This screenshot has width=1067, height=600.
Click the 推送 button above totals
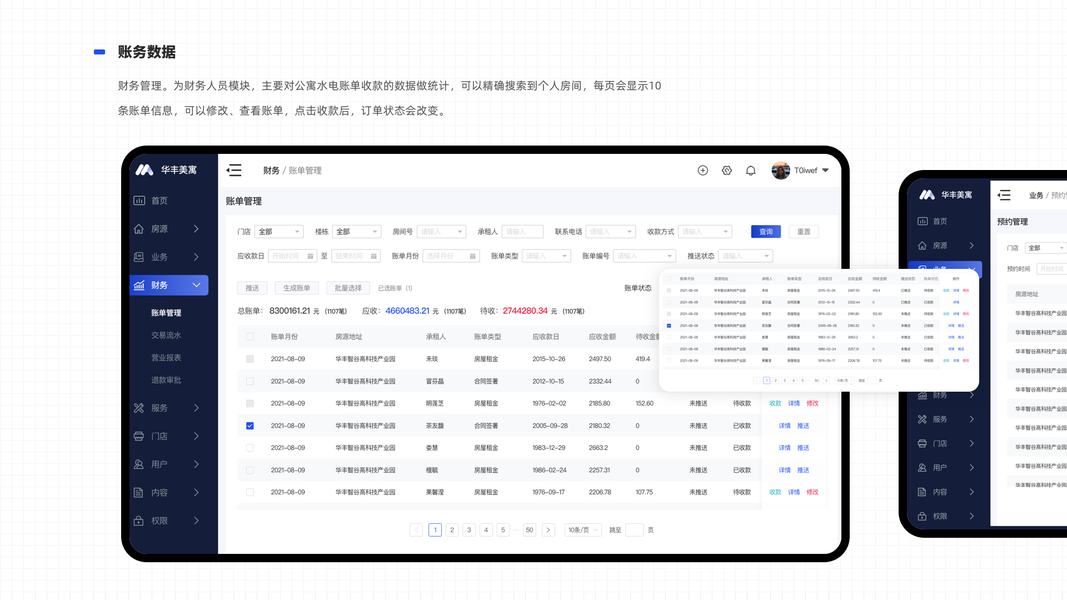coord(252,288)
